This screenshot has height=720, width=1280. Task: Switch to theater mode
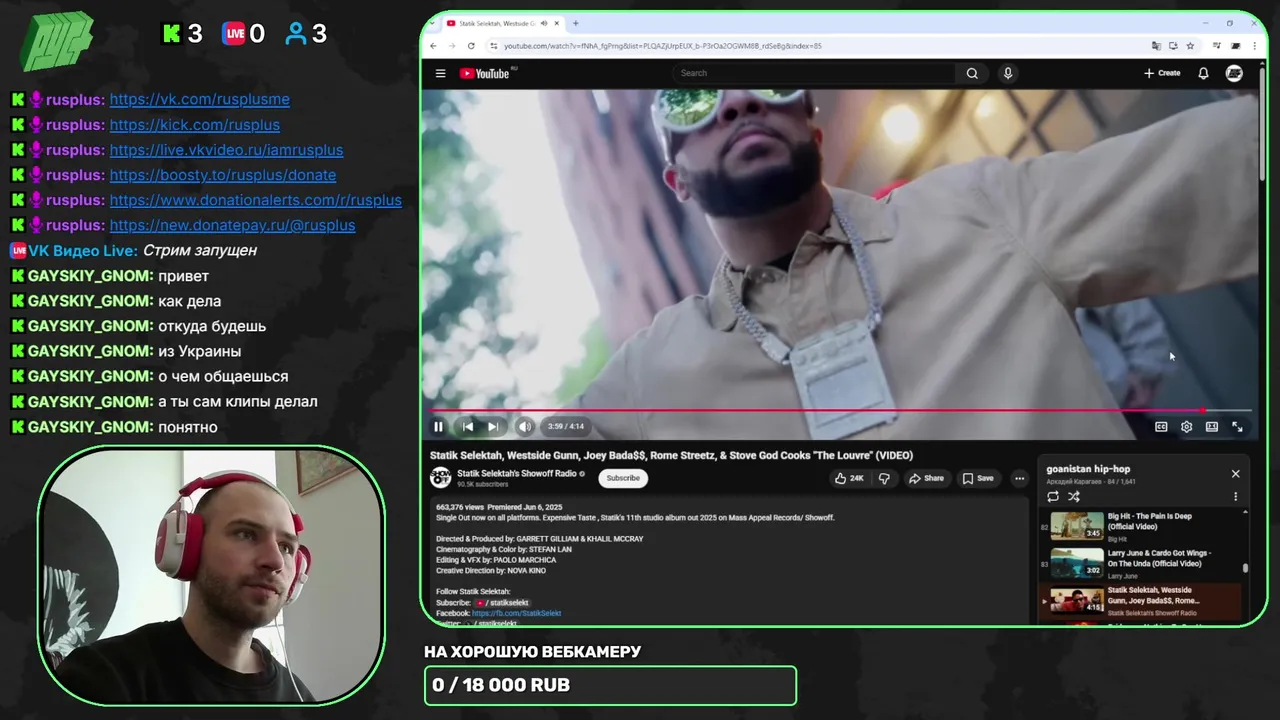pyautogui.click(x=1212, y=426)
